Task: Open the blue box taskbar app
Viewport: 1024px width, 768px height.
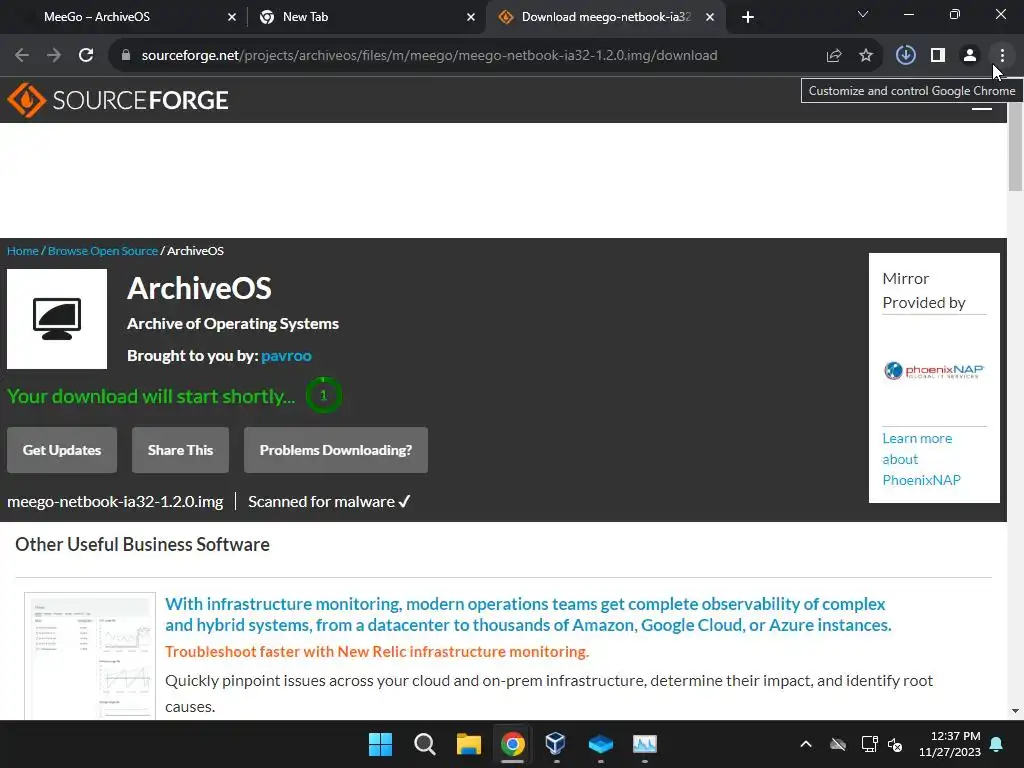Action: coord(600,744)
